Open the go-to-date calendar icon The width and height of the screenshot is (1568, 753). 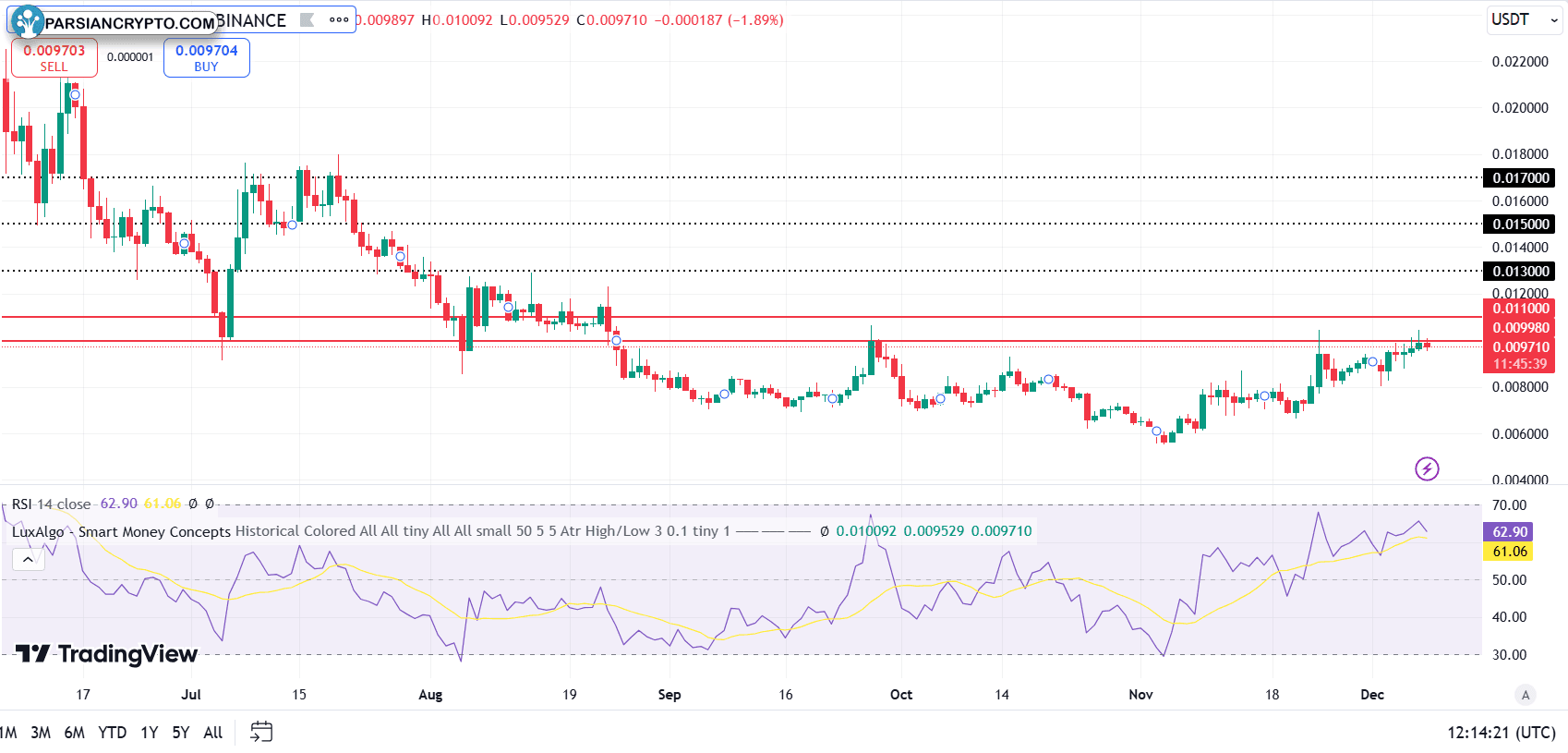tap(261, 732)
